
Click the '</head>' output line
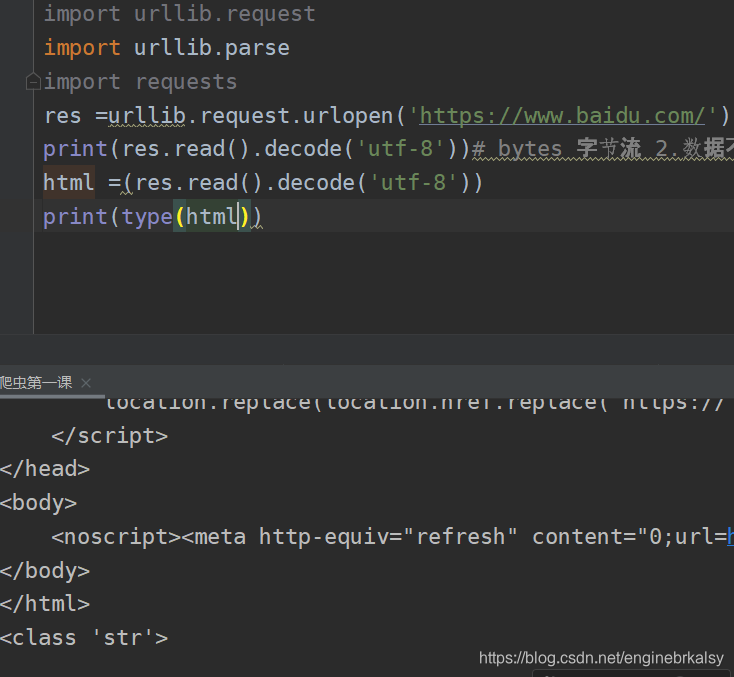coord(45,469)
